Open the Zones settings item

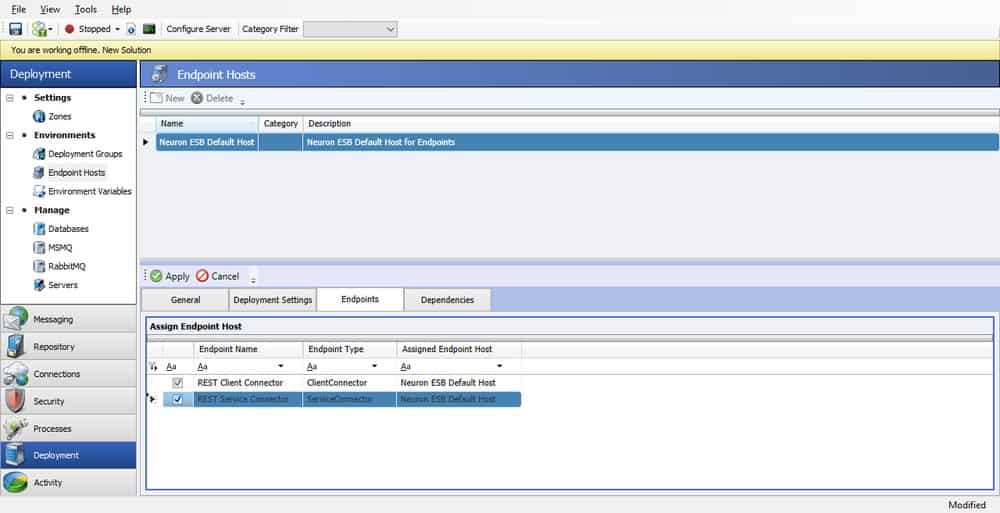(52, 117)
